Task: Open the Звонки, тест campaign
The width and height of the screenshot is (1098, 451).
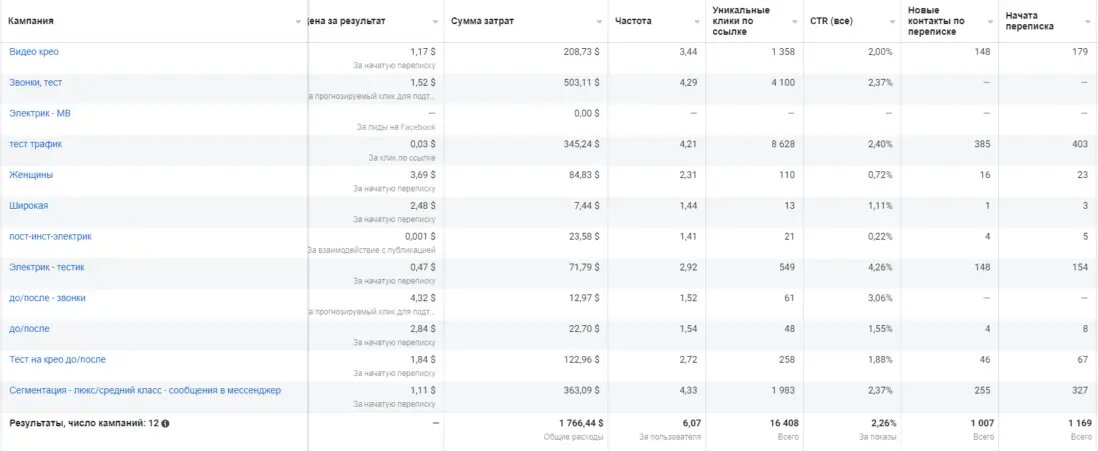Action: [x=36, y=83]
